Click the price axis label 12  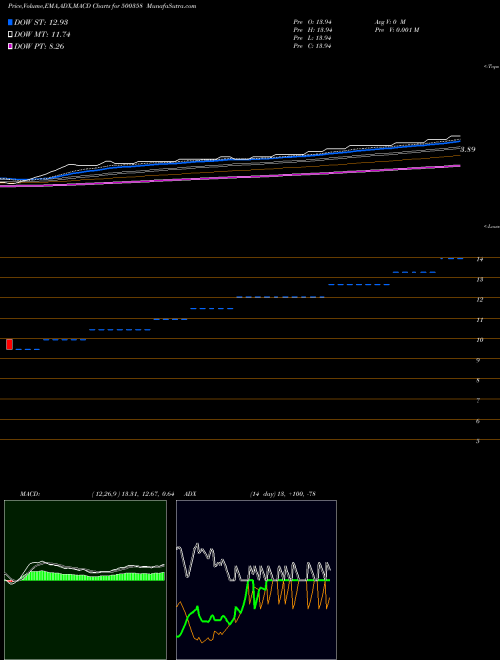[479, 300]
